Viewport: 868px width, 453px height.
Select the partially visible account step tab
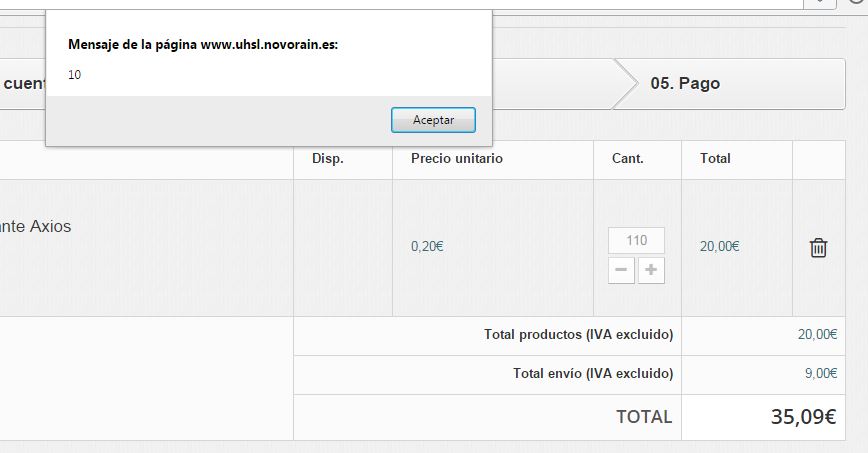point(22,84)
